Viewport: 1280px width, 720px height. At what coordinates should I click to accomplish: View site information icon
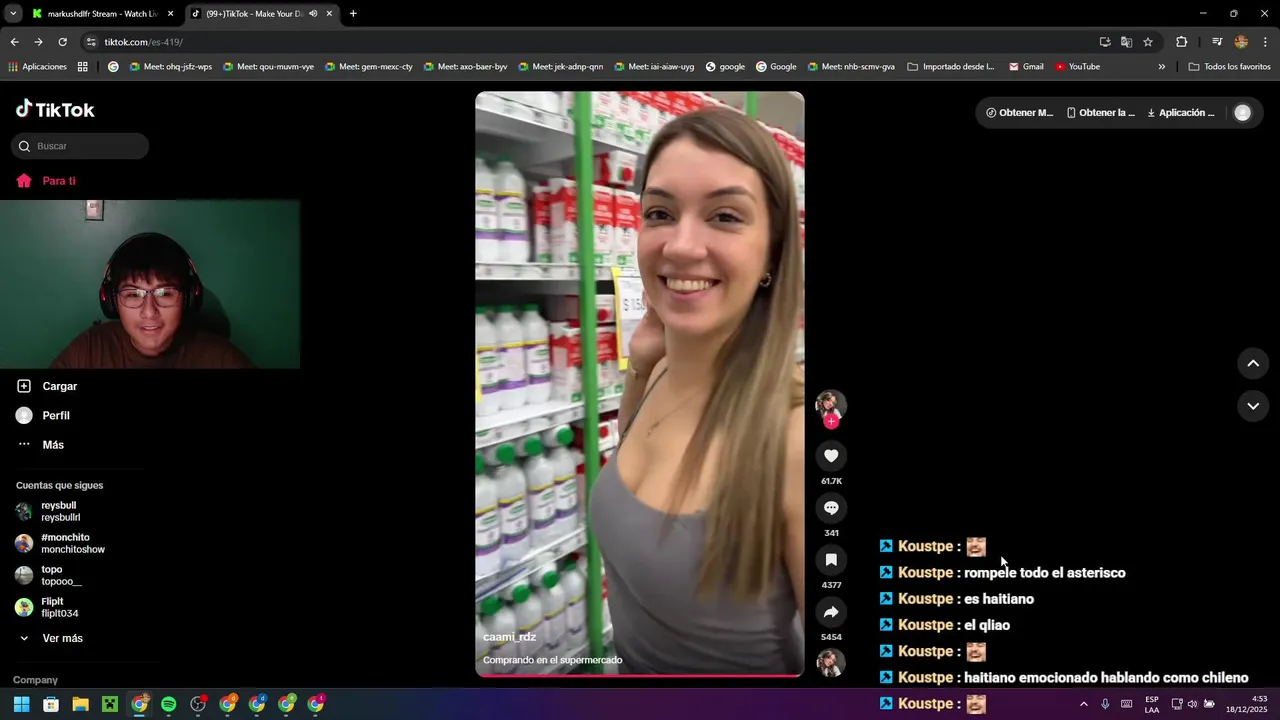pyautogui.click(x=91, y=42)
